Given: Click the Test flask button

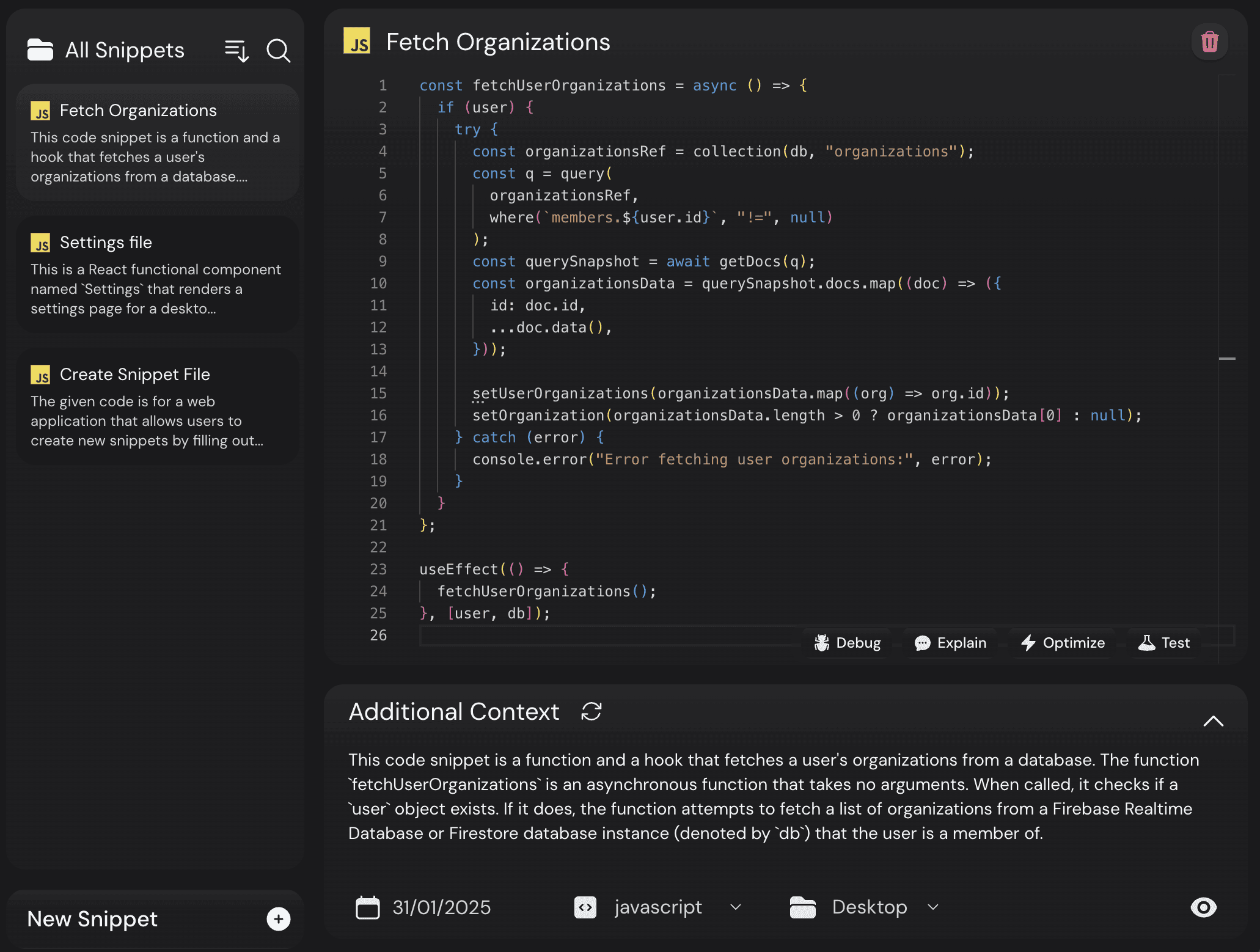Looking at the screenshot, I should point(1164,643).
